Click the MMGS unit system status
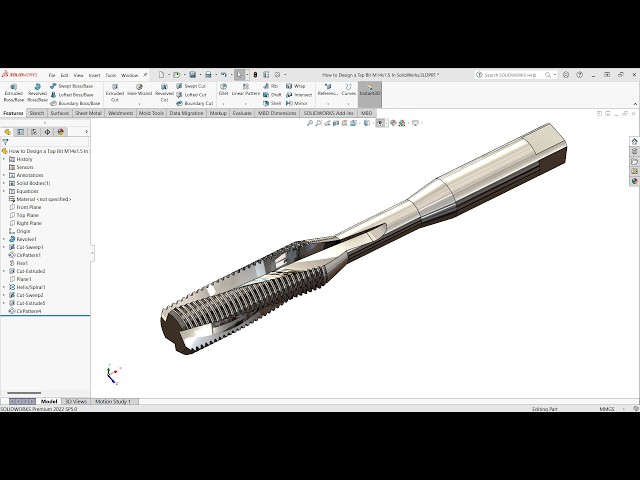 pos(607,409)
